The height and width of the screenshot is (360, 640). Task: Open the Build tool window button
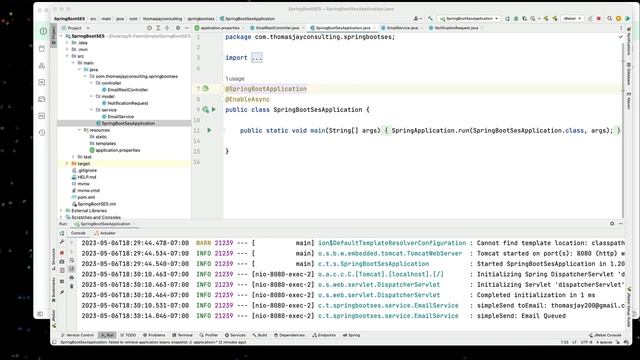click(260, 335)
